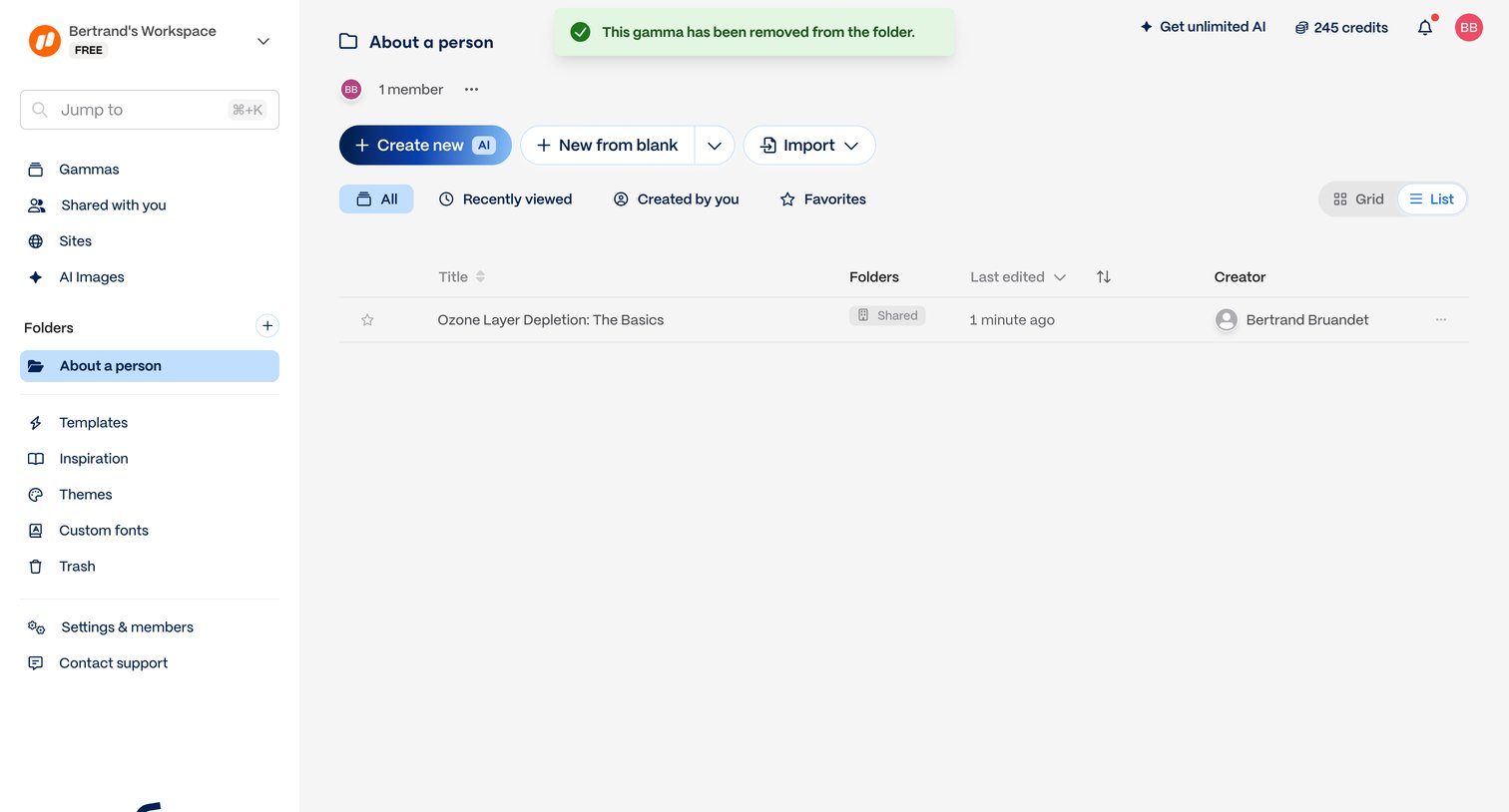Click the folder member avatar BB

coord(351,90)
